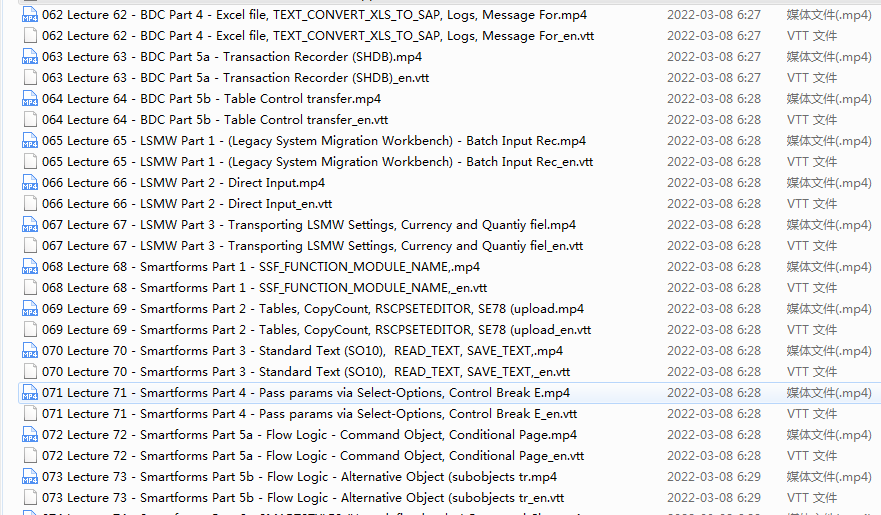Click 媒体文件(.mp4) type of 066 Direct Input row
Image resolution: width=881 pixels, height=515 pixels.
click(x=829, y=183)
